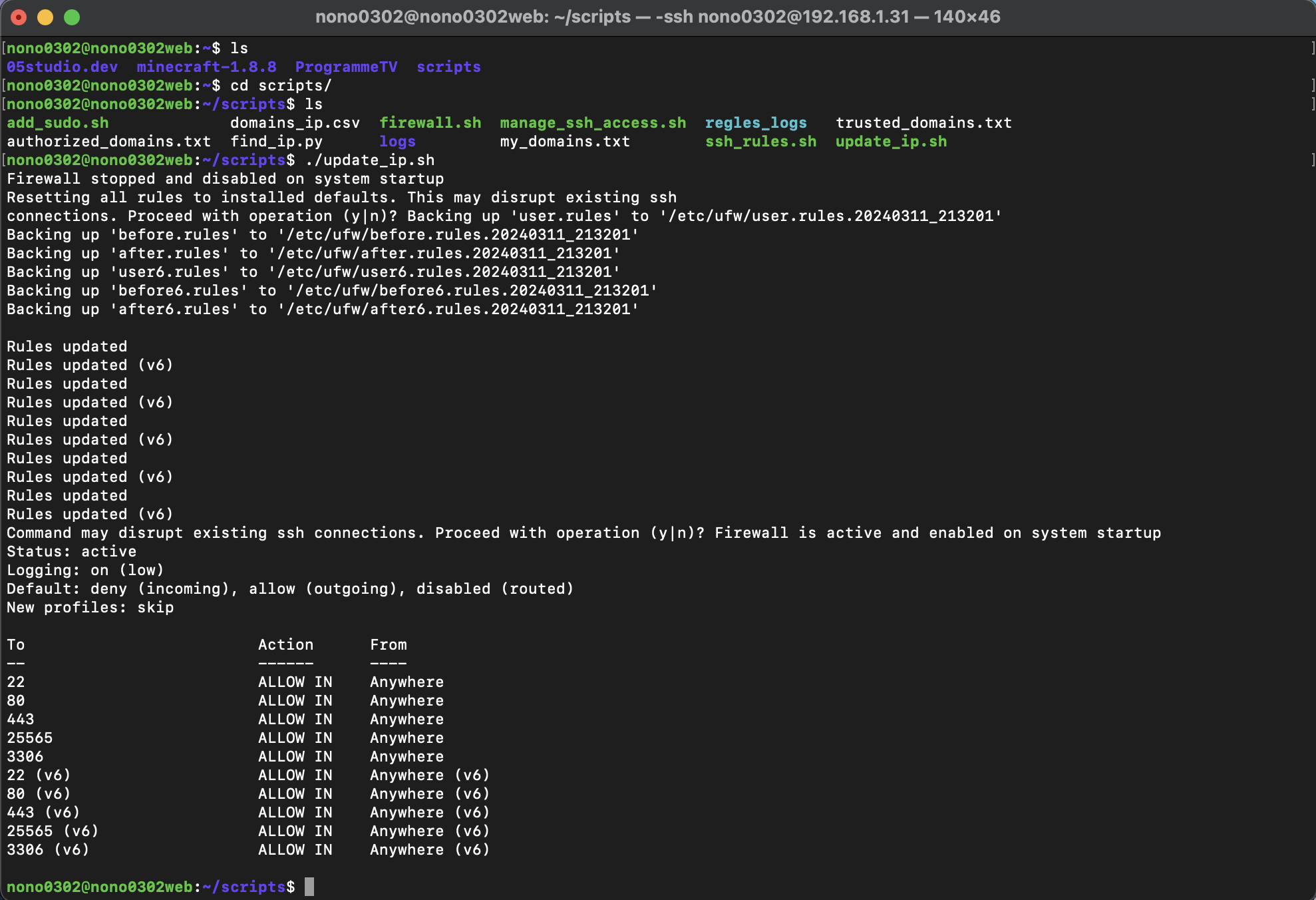
Task: Click the 'find_ip.py' file name
Action: click(x=277, y=141)
